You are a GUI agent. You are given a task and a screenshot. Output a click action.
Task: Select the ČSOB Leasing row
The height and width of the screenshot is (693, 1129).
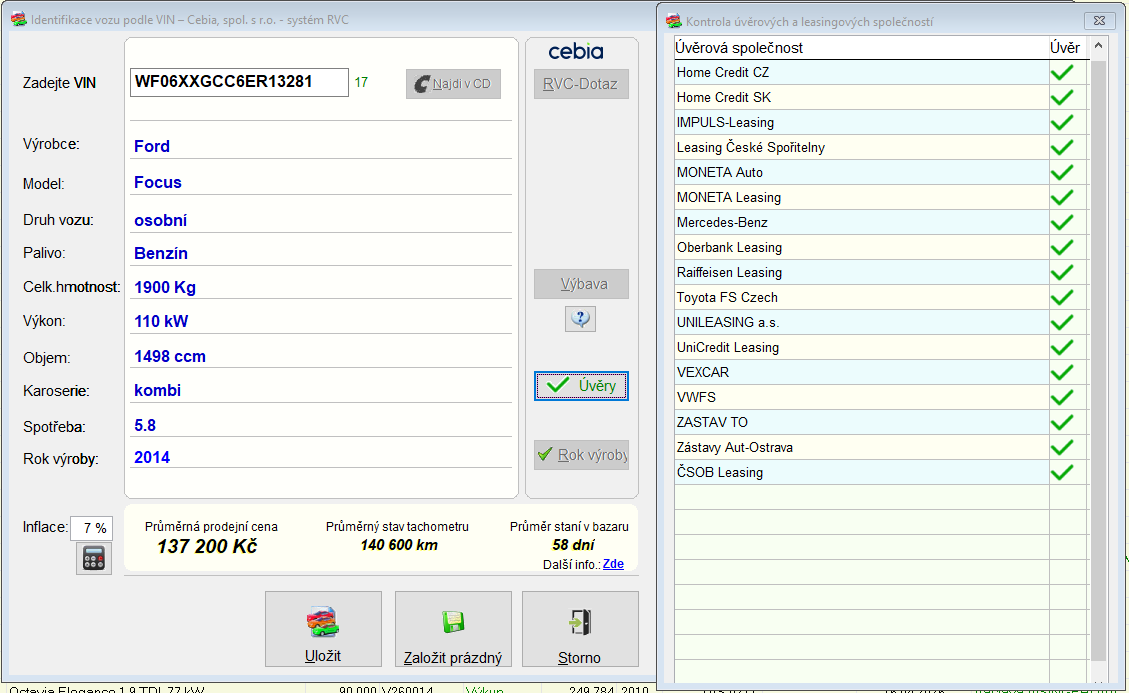click(x=881, y=473)
